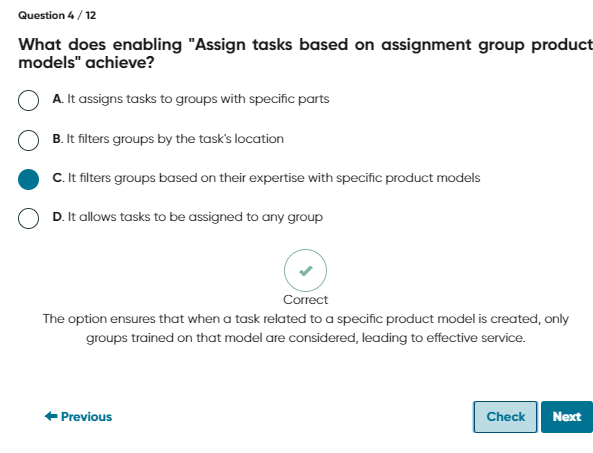Click the explanation text below Correct

pyautogui.click(x=306, y=328)
